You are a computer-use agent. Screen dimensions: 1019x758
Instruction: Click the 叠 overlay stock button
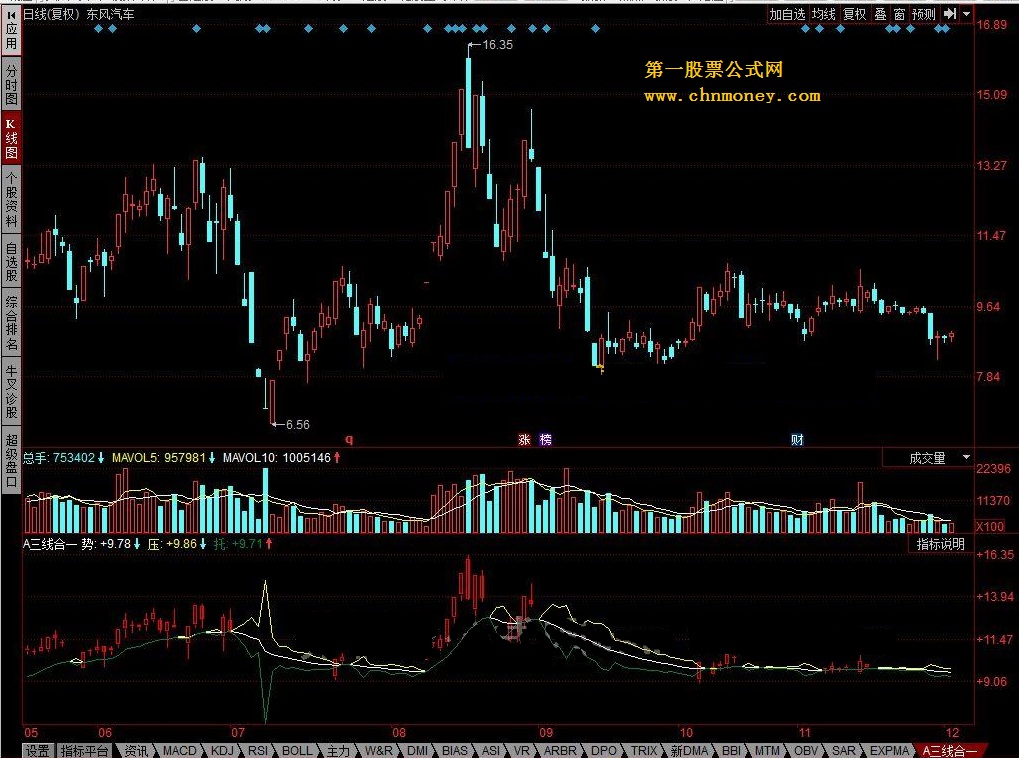(x=880, y=14)
